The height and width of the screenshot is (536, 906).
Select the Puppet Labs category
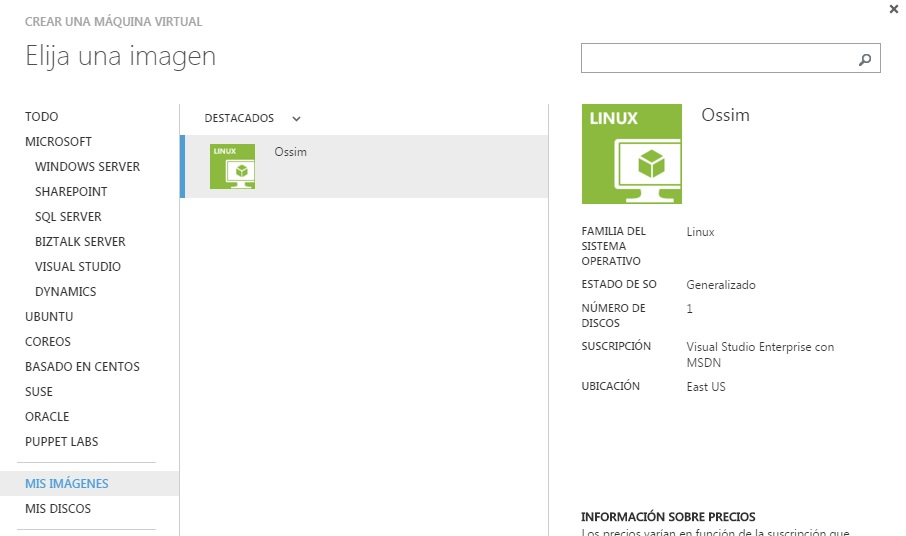61,442
